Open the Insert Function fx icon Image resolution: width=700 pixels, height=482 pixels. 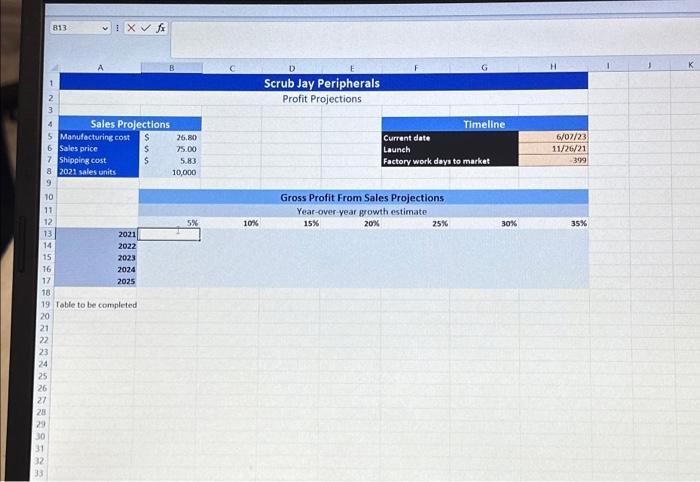(161, 28)
